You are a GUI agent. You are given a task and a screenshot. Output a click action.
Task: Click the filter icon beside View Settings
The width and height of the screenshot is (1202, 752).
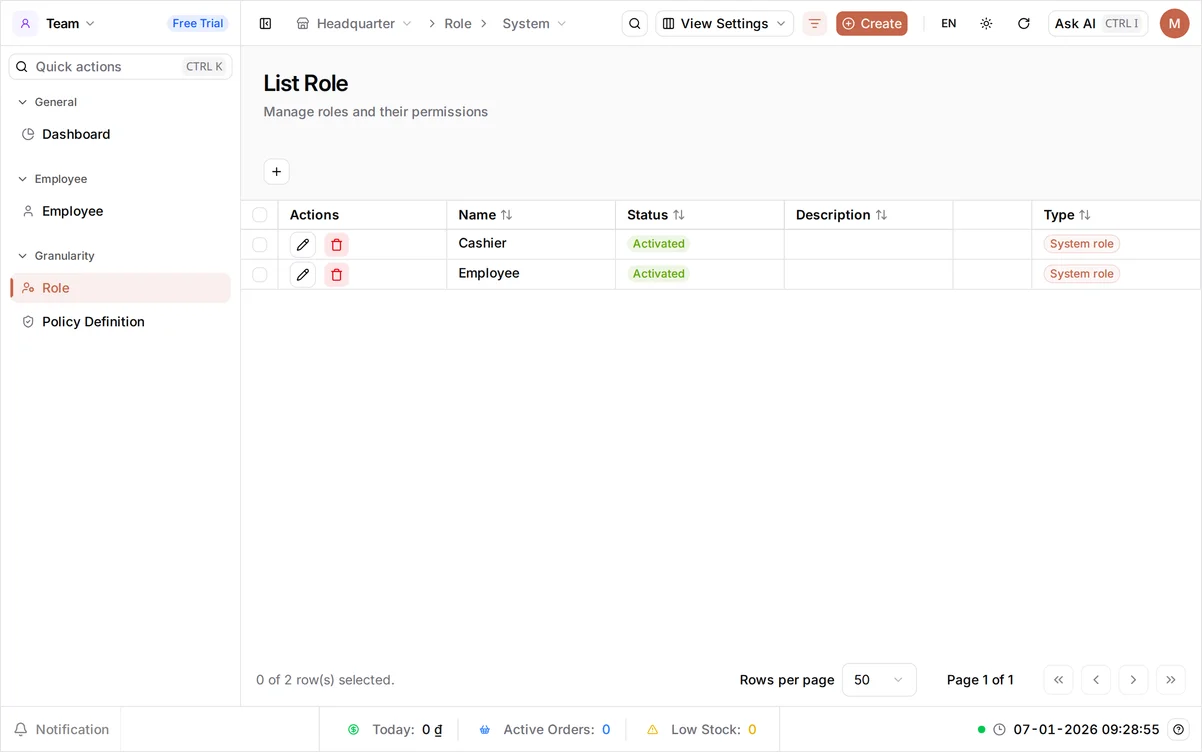point(815,23)
